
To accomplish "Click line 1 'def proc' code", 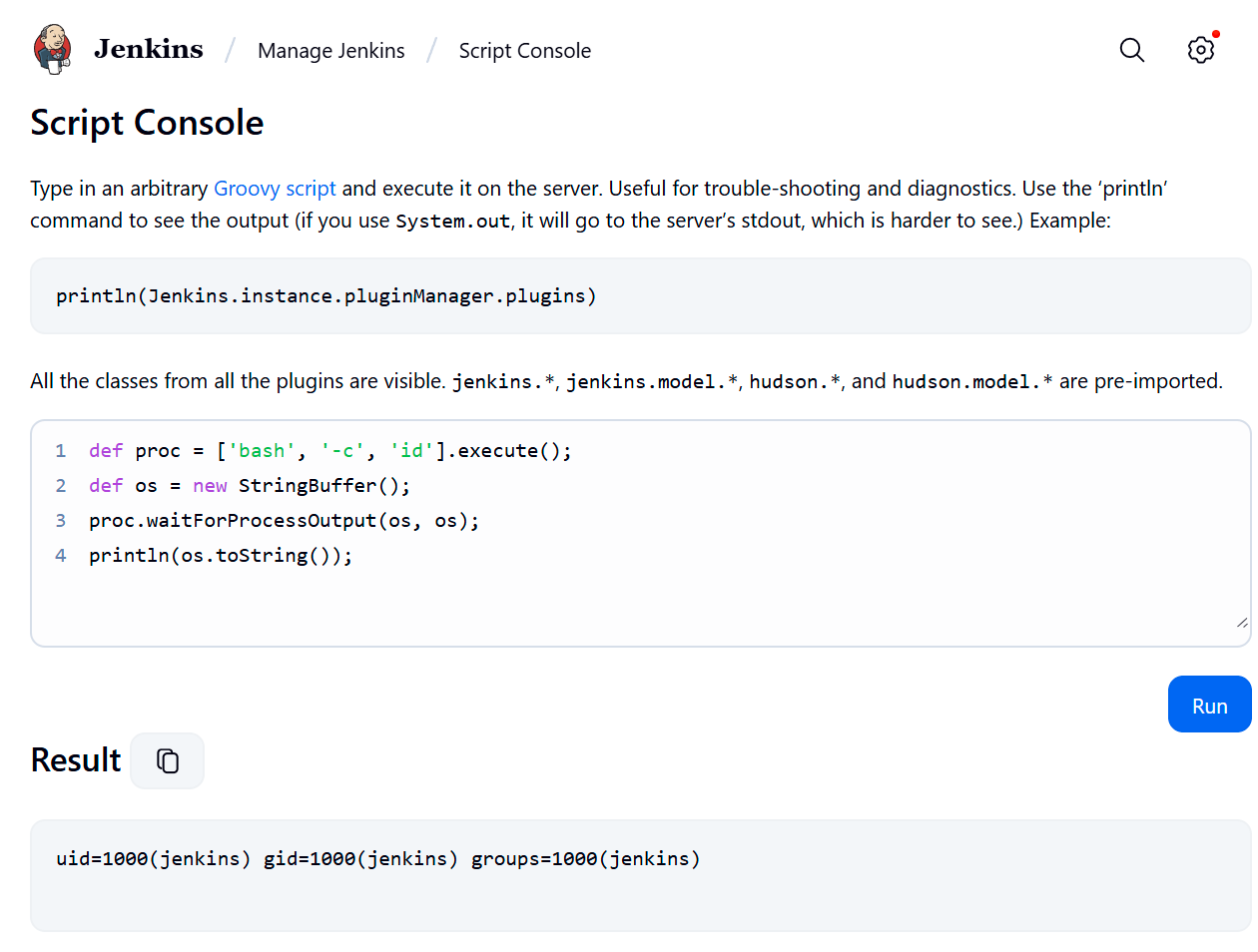I will click(x=330, y=451).
